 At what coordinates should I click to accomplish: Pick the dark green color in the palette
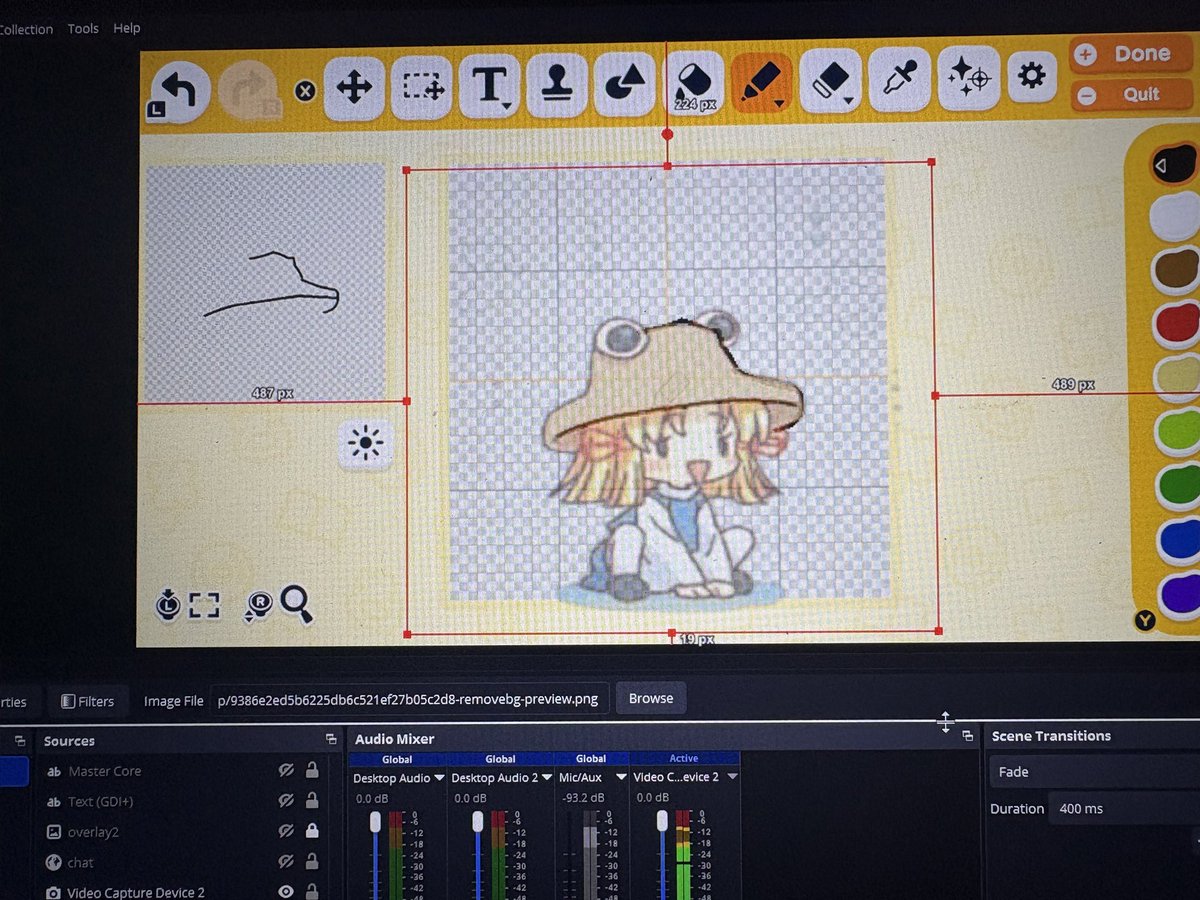click(x=1178, y=485)
